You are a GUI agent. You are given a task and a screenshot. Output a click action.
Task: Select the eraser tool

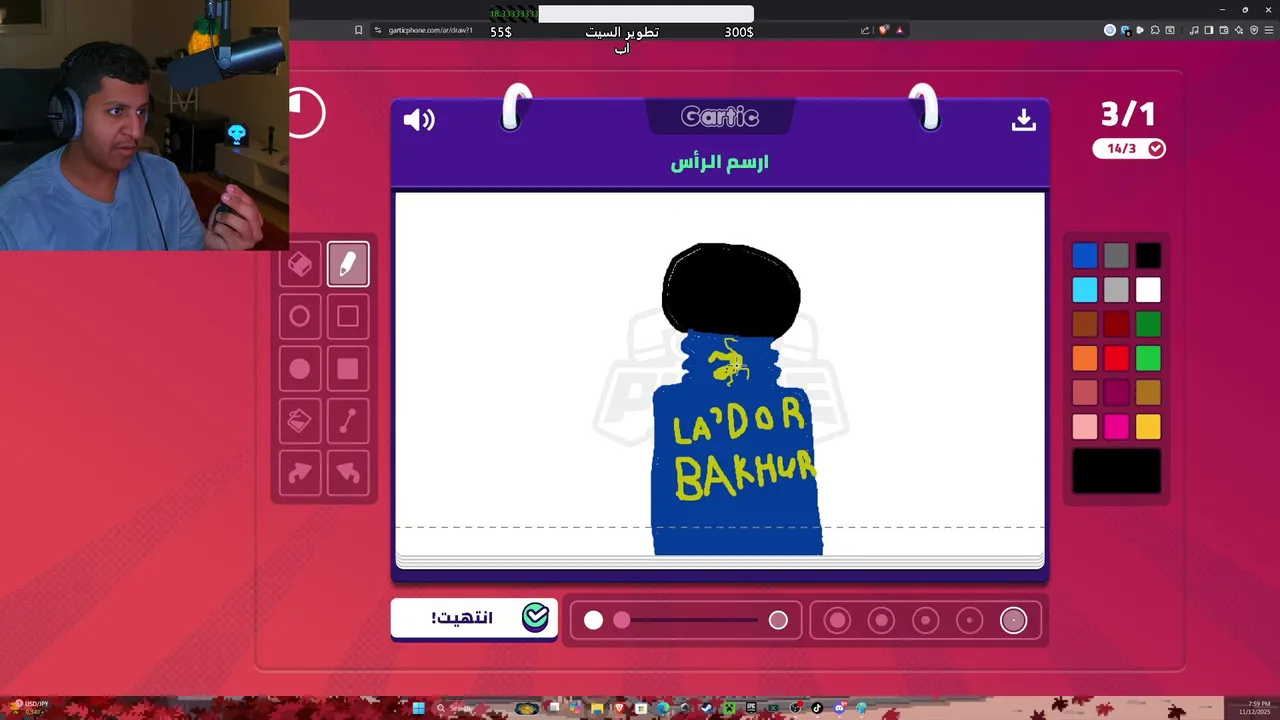tap(300, 264)
